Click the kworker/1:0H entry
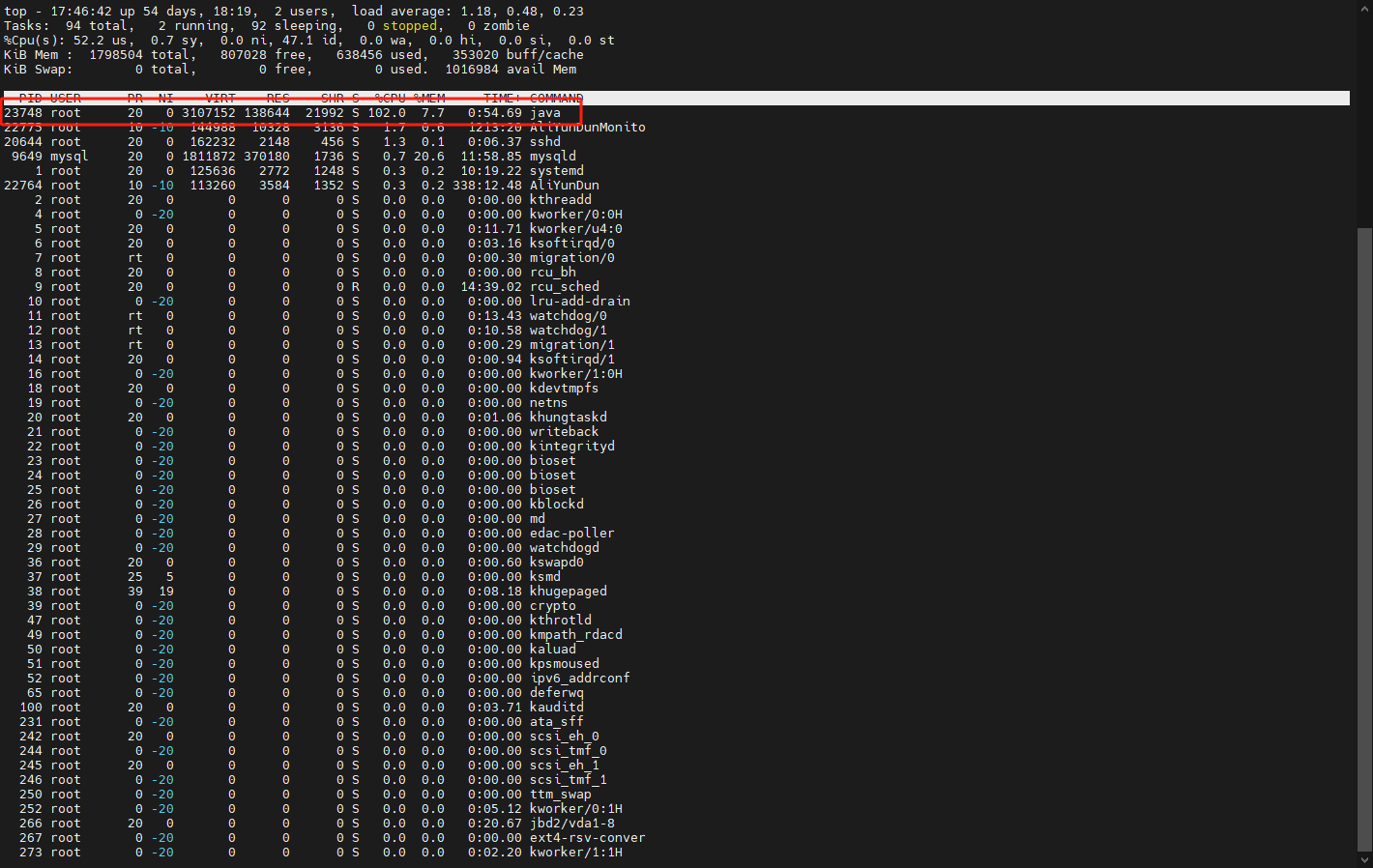The height and width of the screenshot is (868, 1373). [576, 374]
